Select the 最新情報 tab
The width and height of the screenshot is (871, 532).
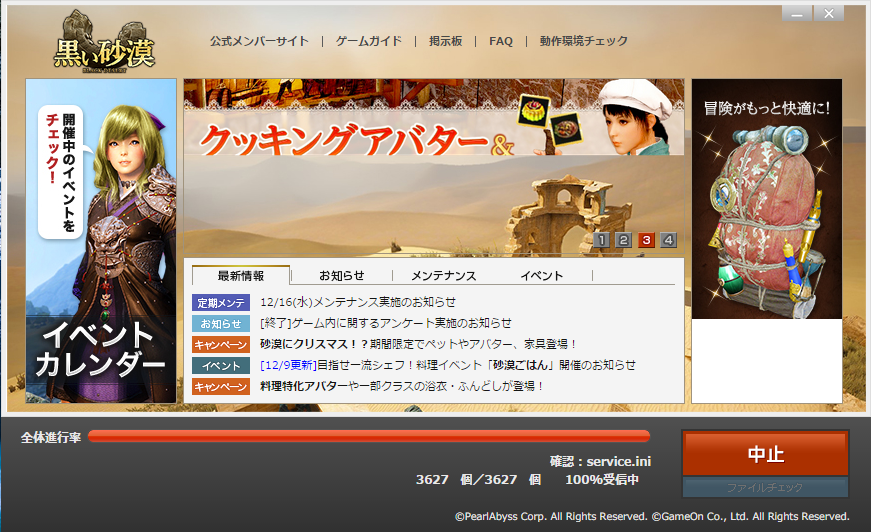pos(241,275)
